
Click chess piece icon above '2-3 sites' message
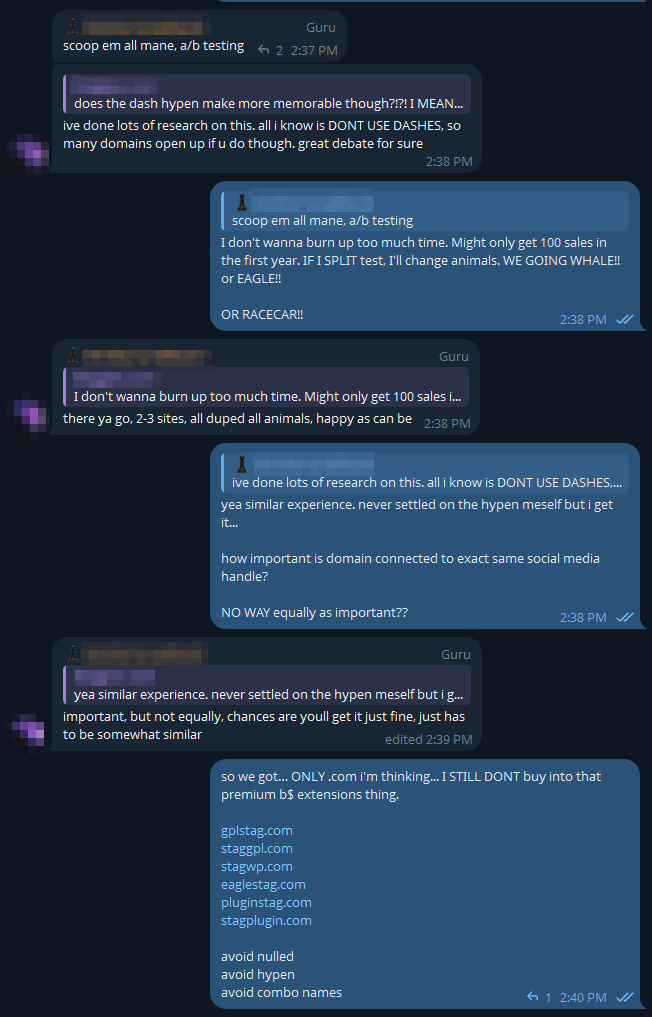72,356
